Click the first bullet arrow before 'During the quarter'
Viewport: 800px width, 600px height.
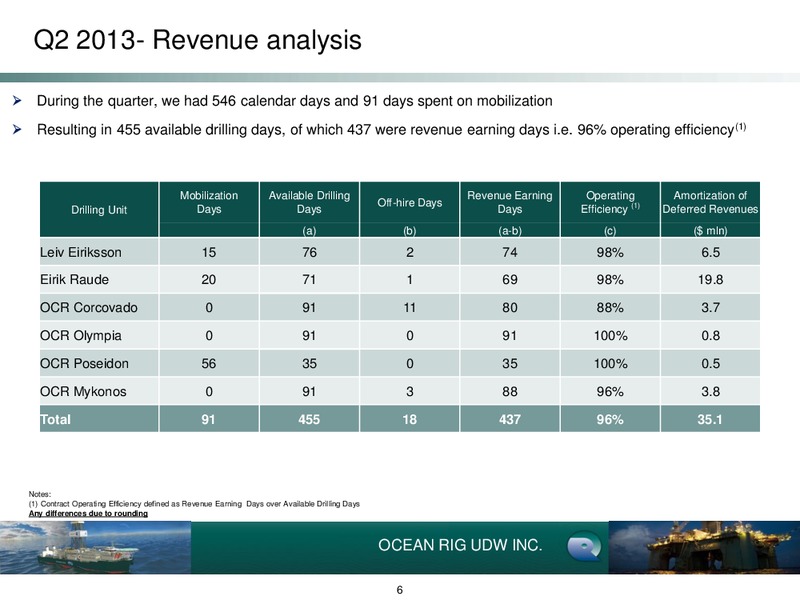click(x=17, y=101)
